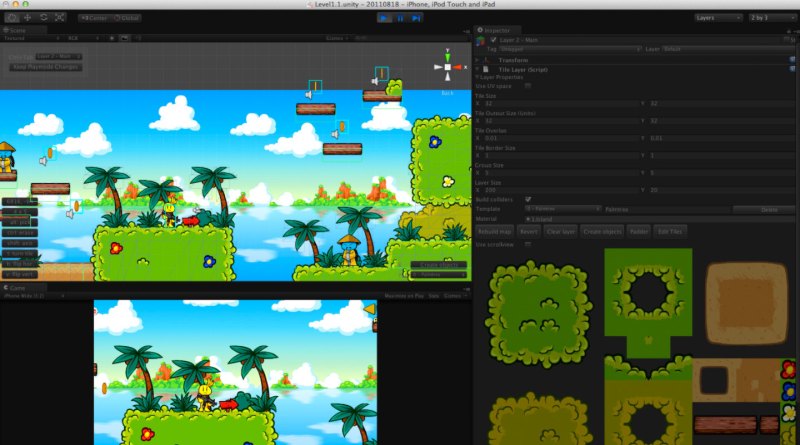Click the Tile Size X field
800x445 pixels.
[x=560, y=104]
